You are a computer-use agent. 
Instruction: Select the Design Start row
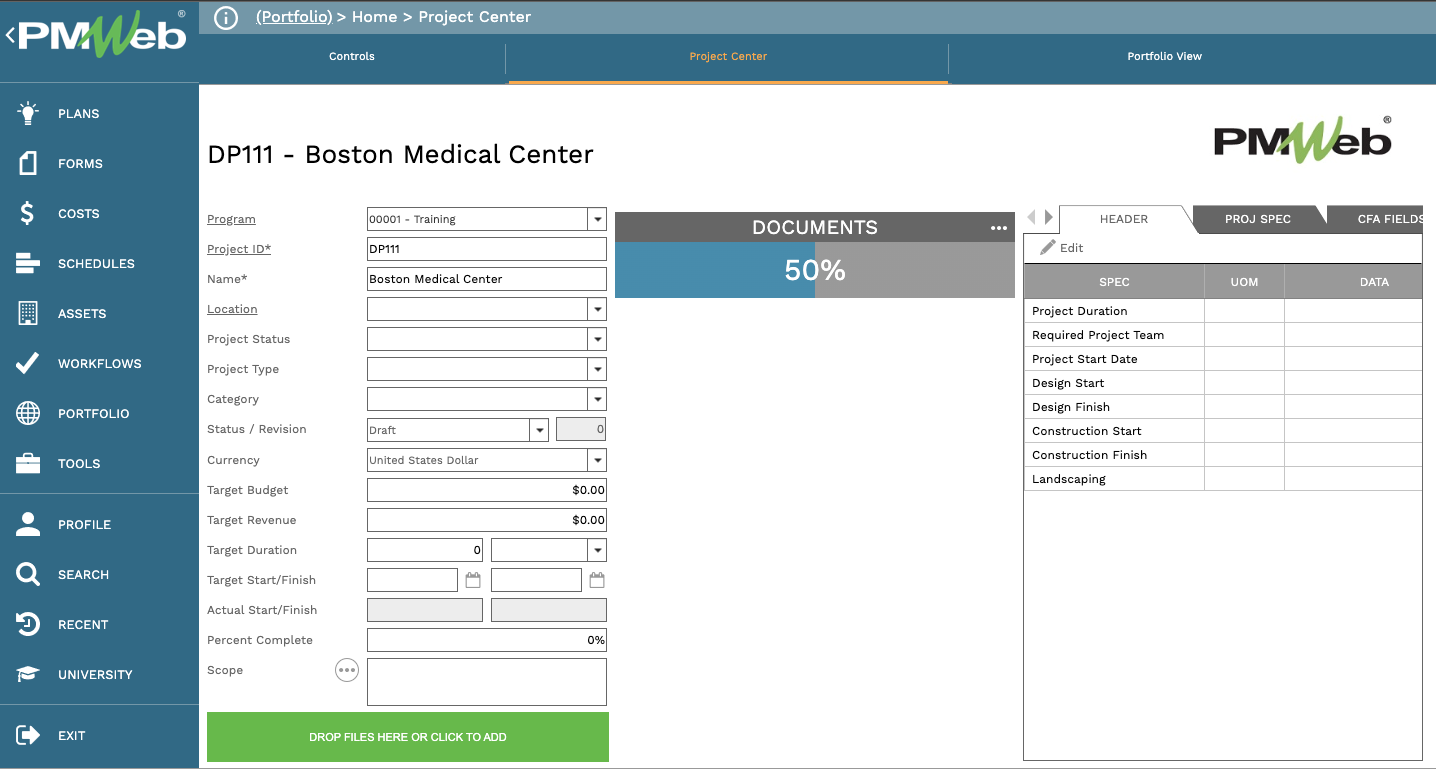tap(1223, 383)
